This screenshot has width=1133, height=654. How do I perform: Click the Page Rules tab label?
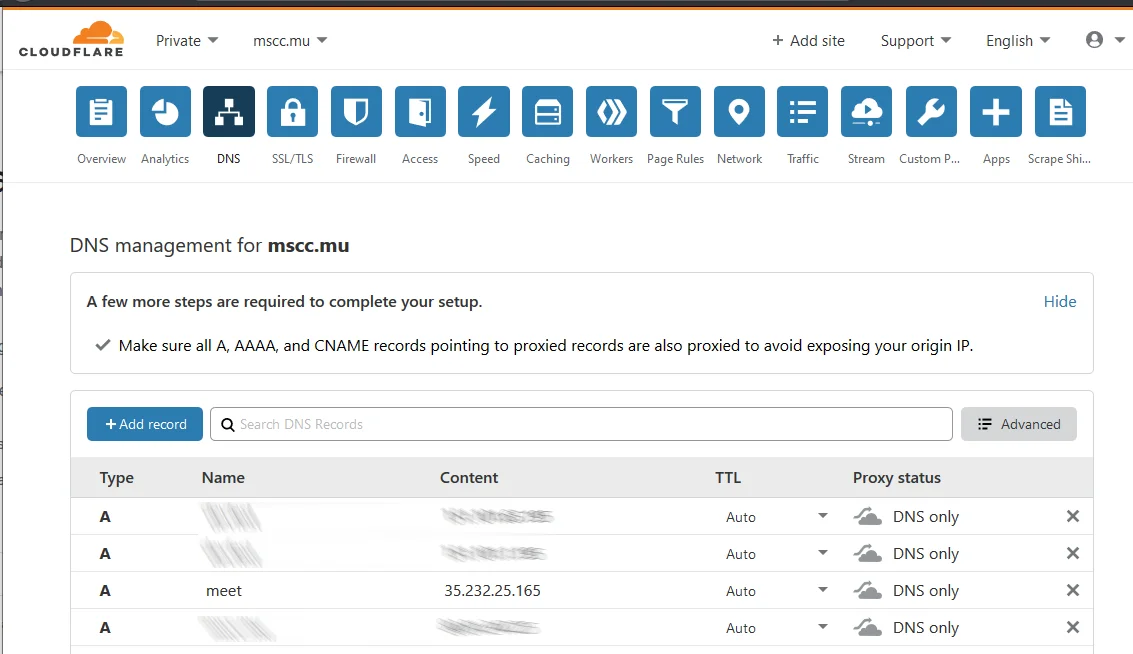pos(676,159)
